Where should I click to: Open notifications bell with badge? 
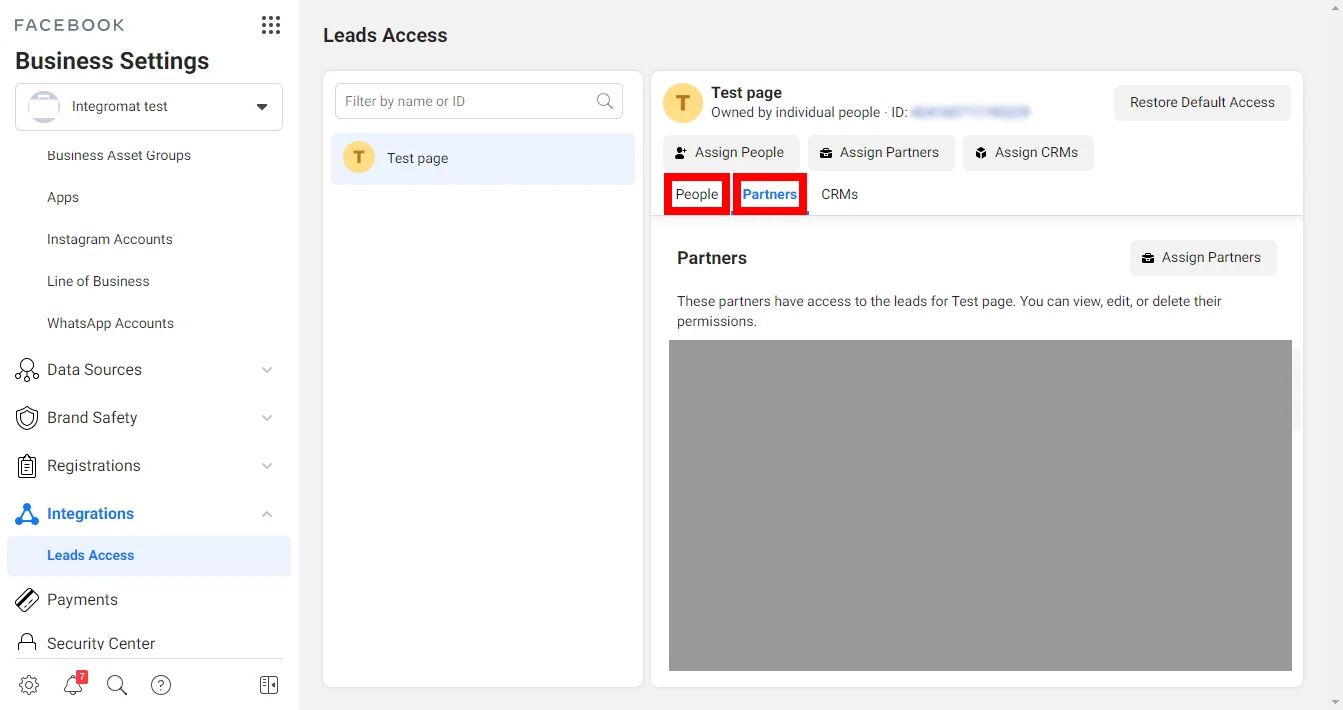pos(73,685)
